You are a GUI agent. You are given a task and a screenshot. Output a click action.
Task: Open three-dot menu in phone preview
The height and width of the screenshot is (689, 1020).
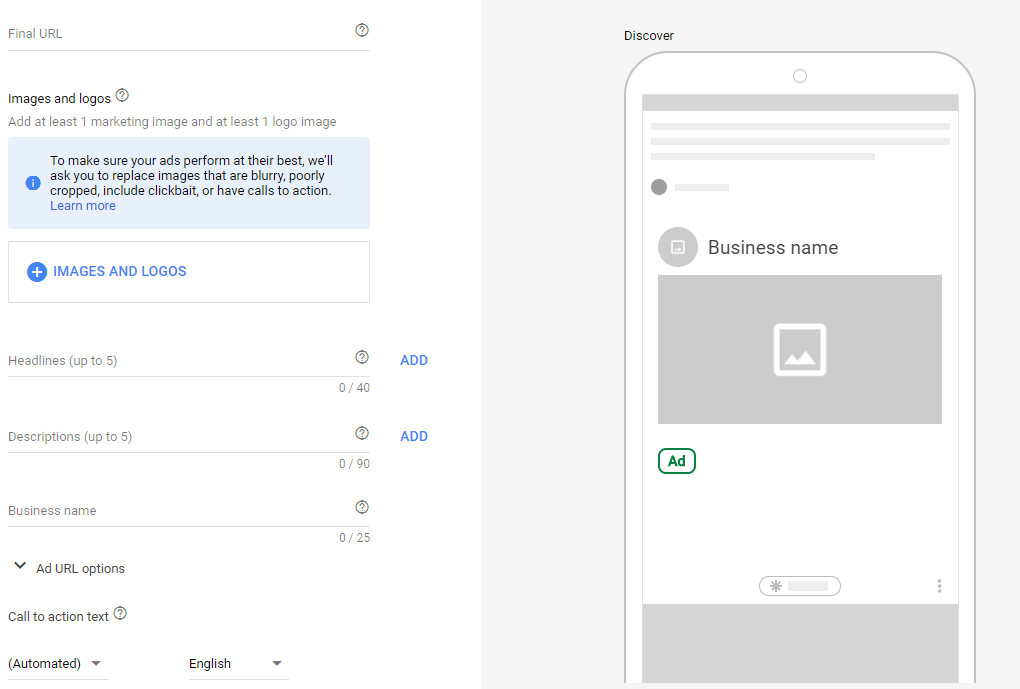click(x=939, y=586)
